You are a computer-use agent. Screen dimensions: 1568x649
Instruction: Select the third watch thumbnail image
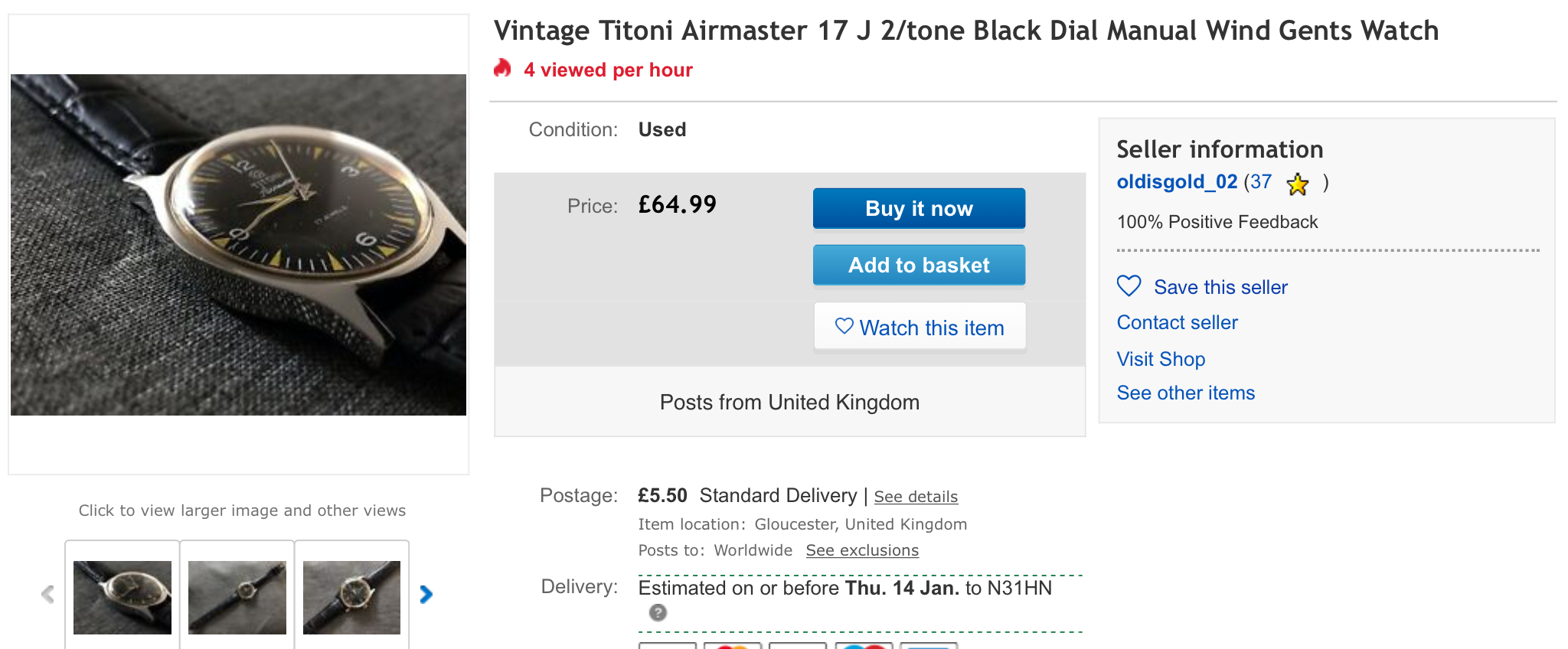pyautogui.click(x=352, y=597)
